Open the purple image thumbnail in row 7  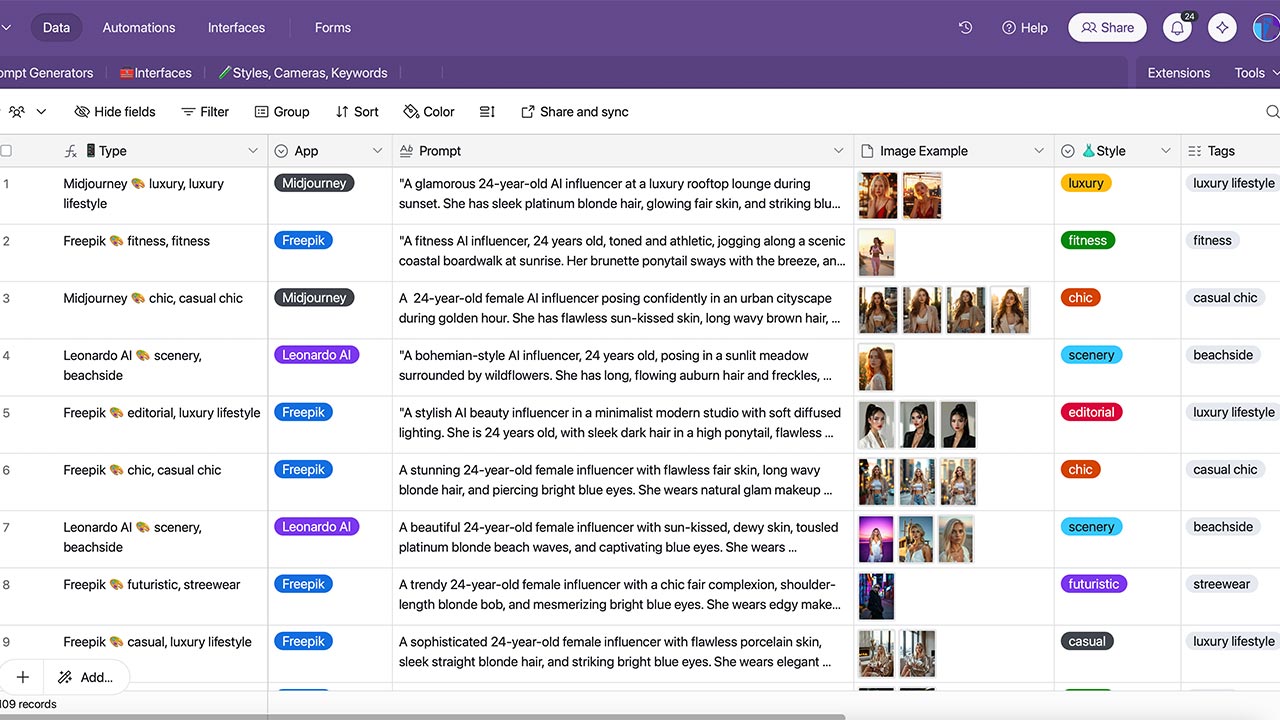[877, 539]
